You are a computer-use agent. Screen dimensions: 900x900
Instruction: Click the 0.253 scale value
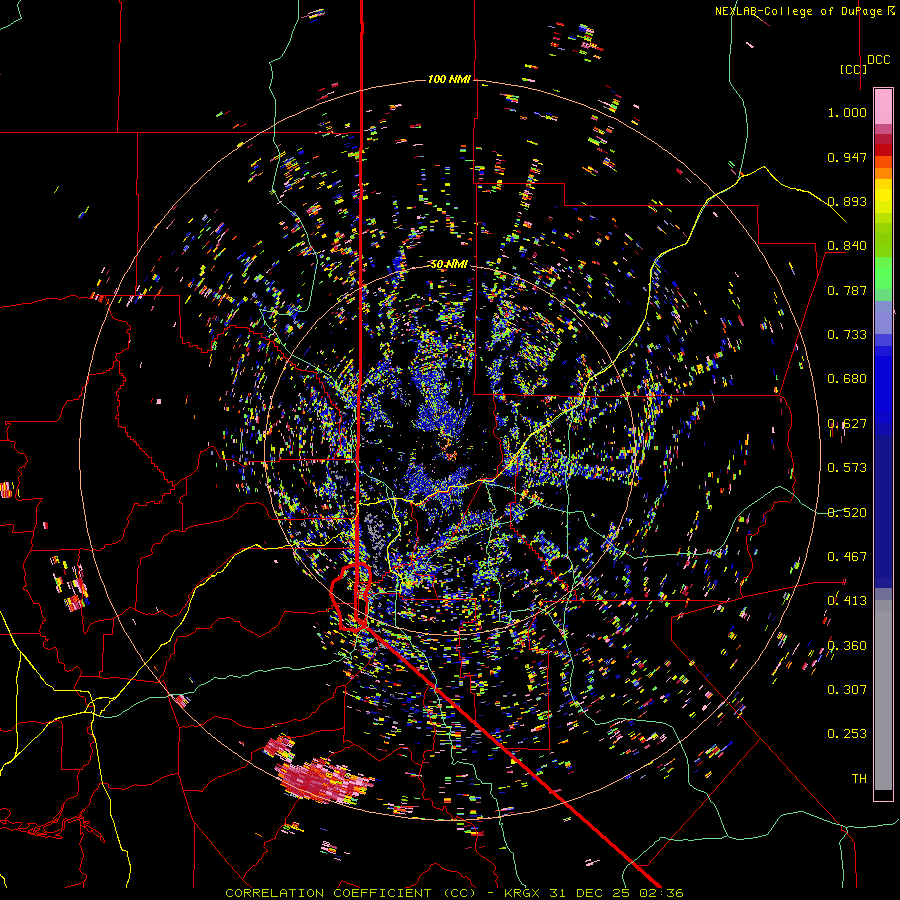point(847,734)
